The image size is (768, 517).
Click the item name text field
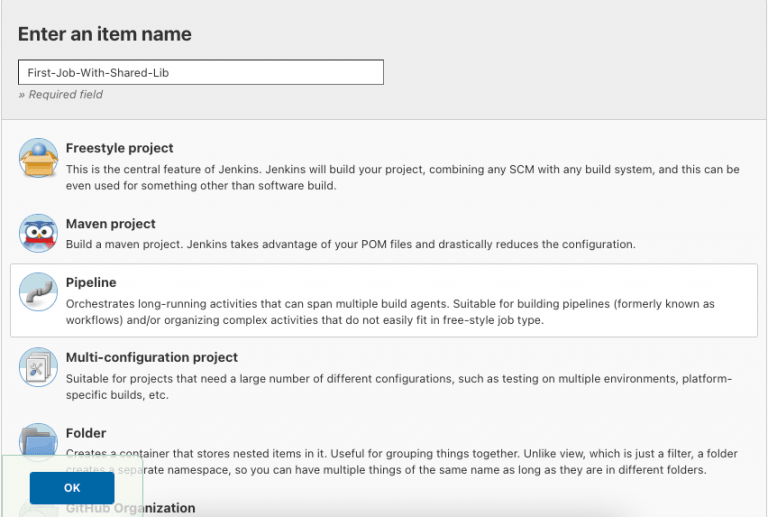200,73
